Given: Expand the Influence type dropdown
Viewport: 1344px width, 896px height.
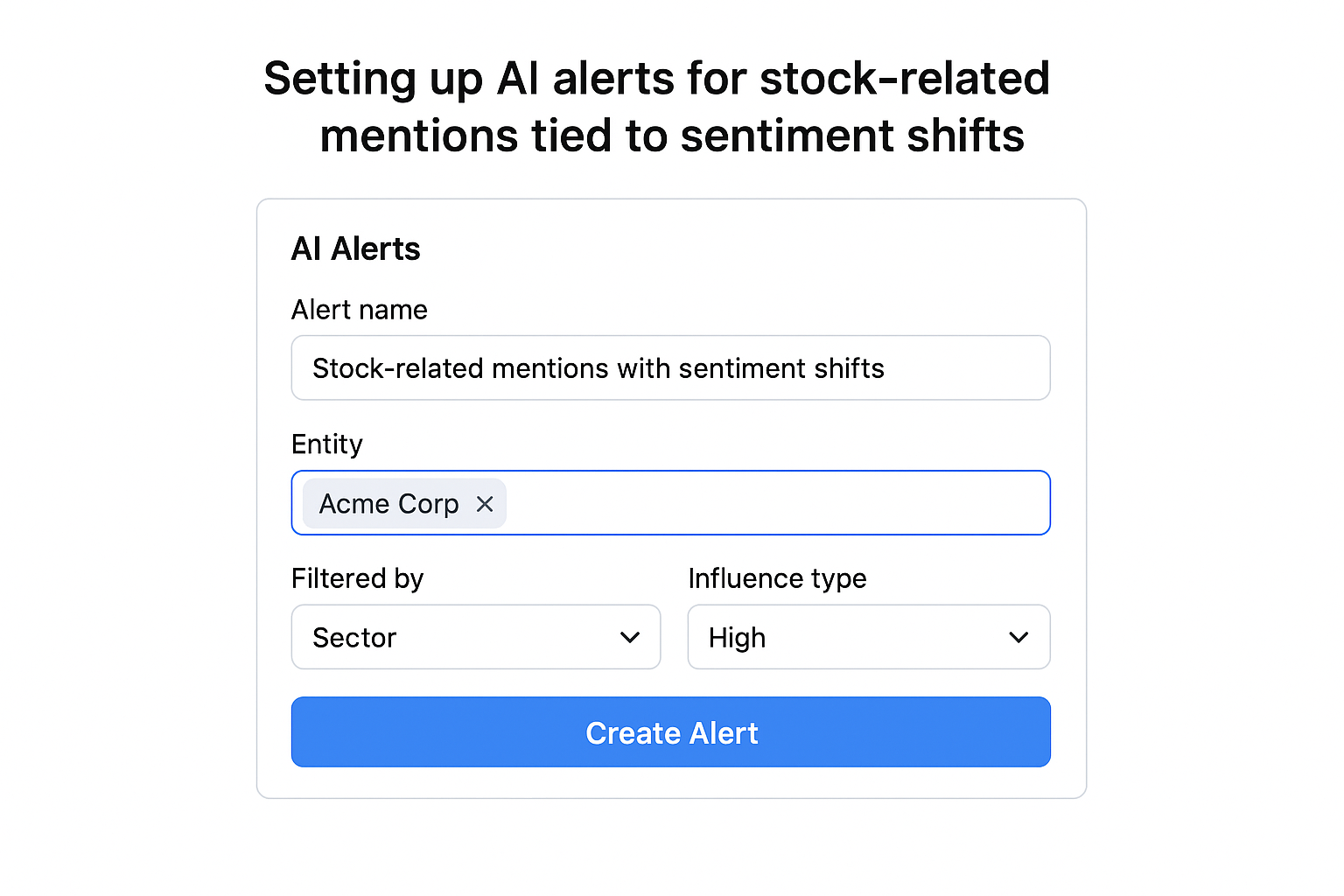Looking at the screenshot, I should [868, 638].
